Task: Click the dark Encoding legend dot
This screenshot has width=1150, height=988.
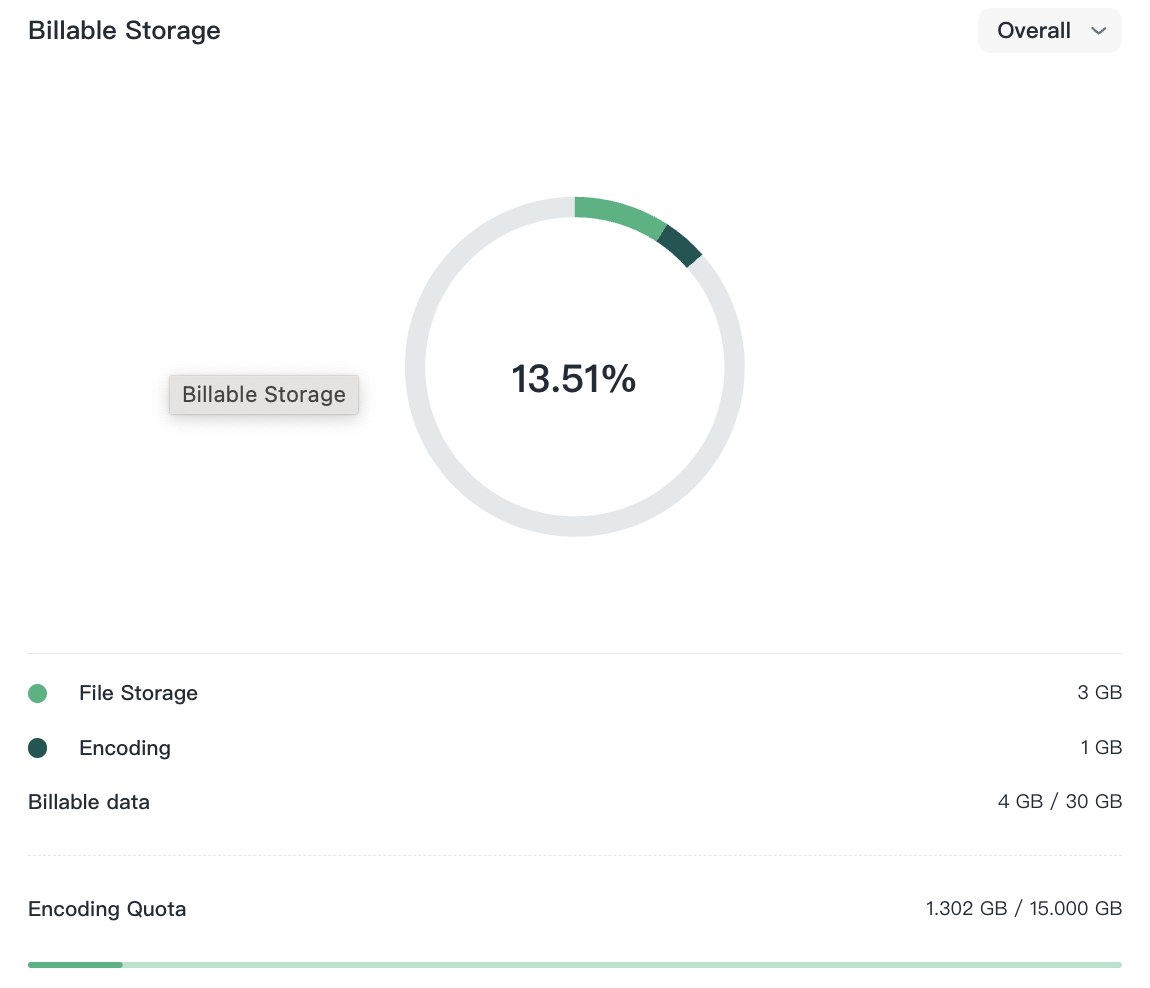Action: coord(38,748)
